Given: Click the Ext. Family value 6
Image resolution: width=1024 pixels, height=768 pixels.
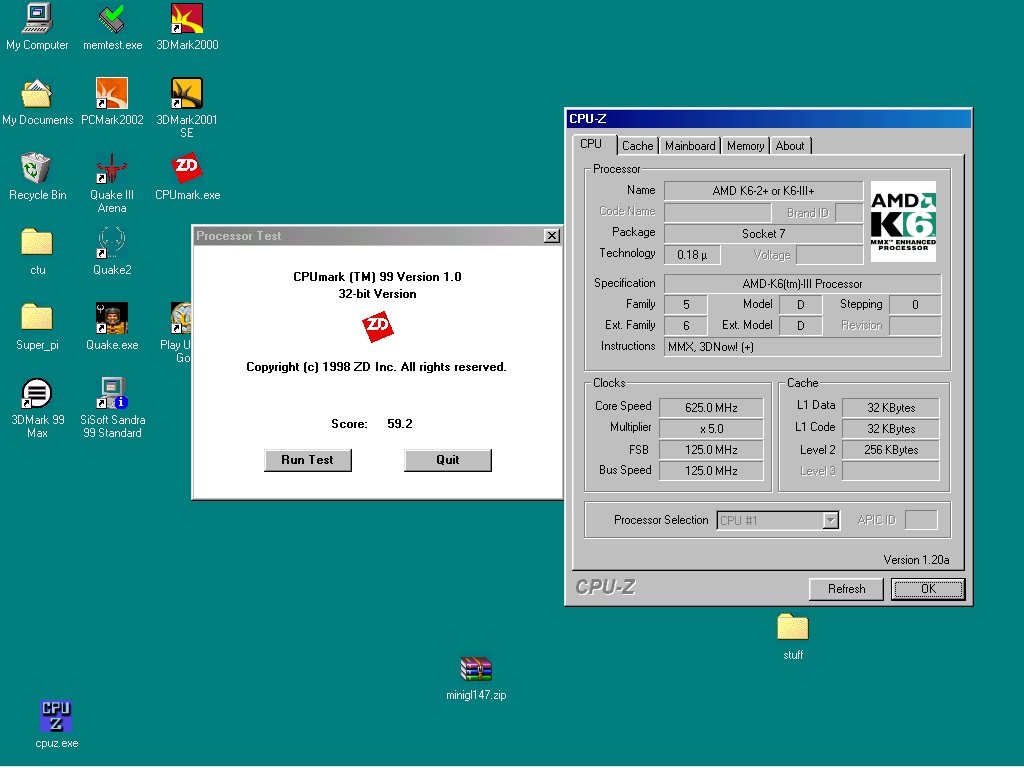Looking at the screenshot, I should point(686,325).
